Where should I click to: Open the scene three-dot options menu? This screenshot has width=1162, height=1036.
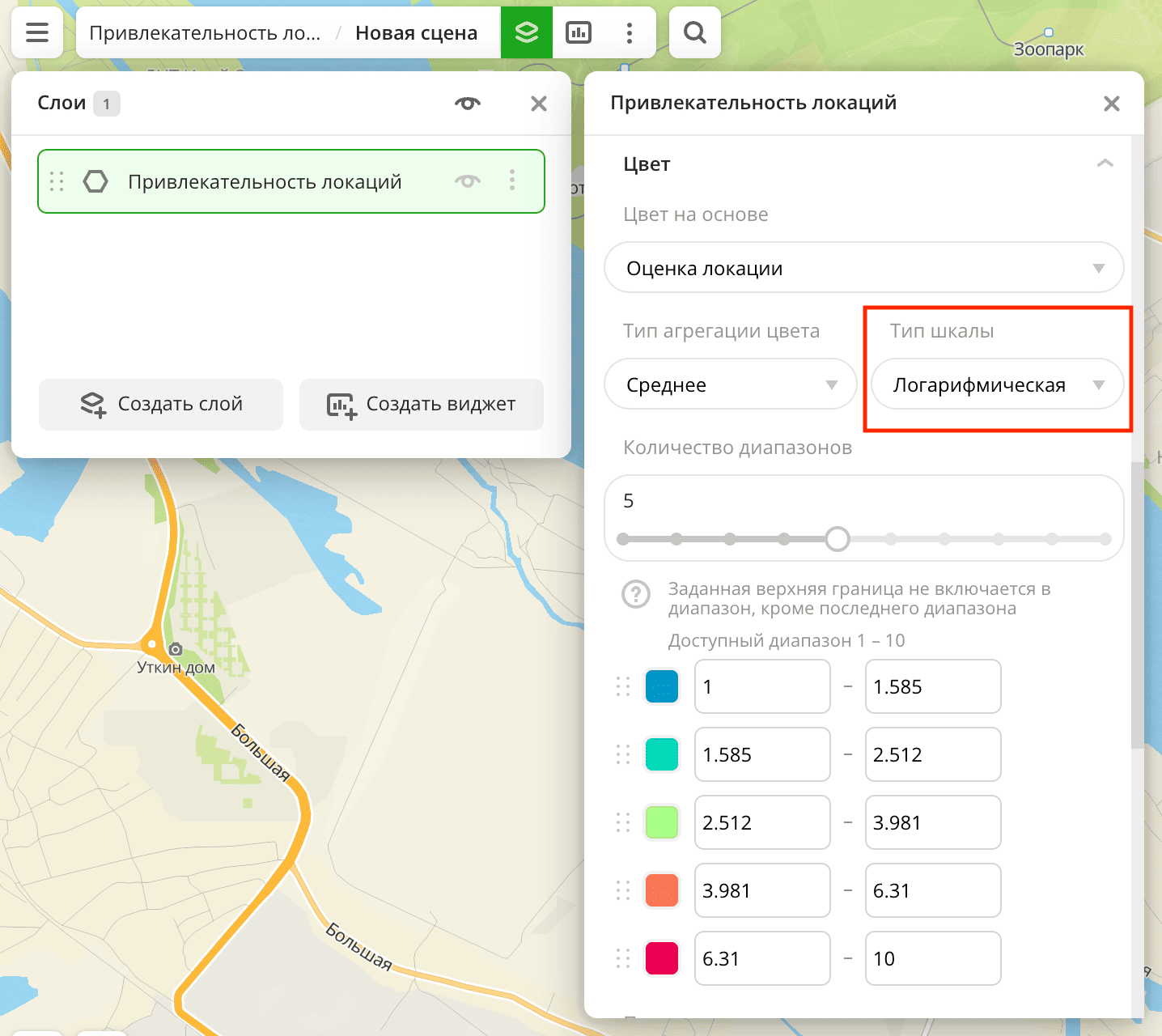coord(629,32)
